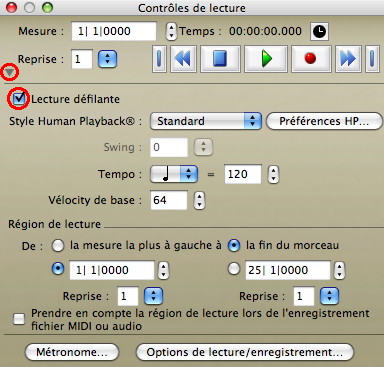The width and height of the screenshot is (384, 367).
Task: Enable Prendre en compte la région de lecture checkbox
Action: pyautogui.click(x=19, y=319)
